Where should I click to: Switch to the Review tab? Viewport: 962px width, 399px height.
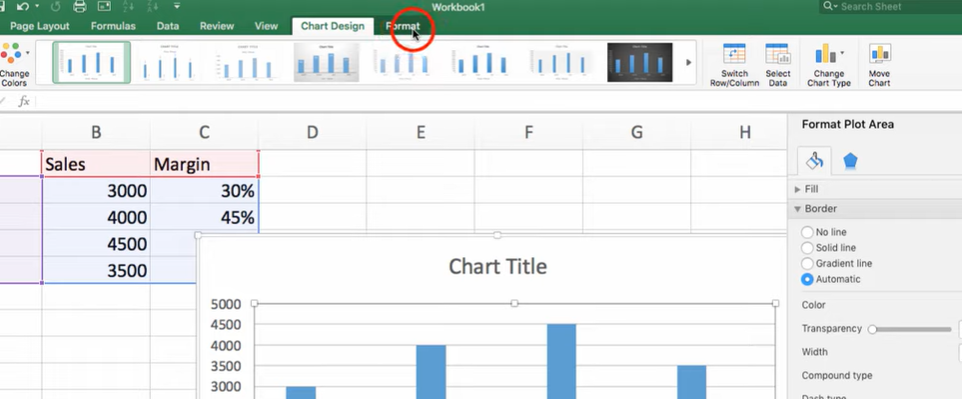coord(217,26)
